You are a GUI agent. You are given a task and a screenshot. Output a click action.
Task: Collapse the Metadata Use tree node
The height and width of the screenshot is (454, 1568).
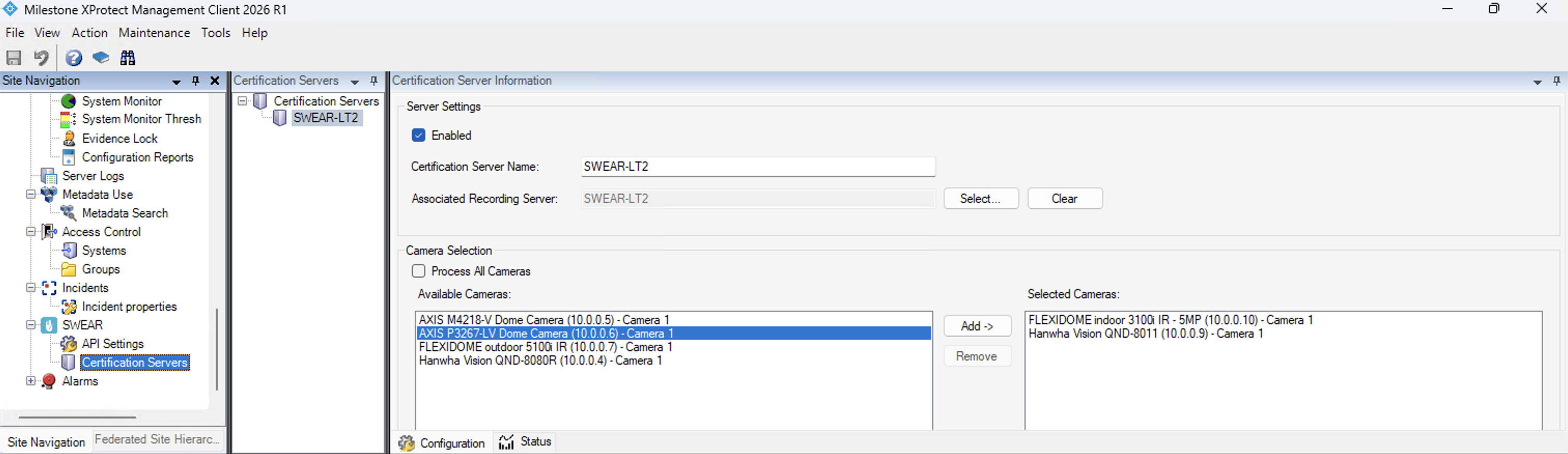(31, 195)
